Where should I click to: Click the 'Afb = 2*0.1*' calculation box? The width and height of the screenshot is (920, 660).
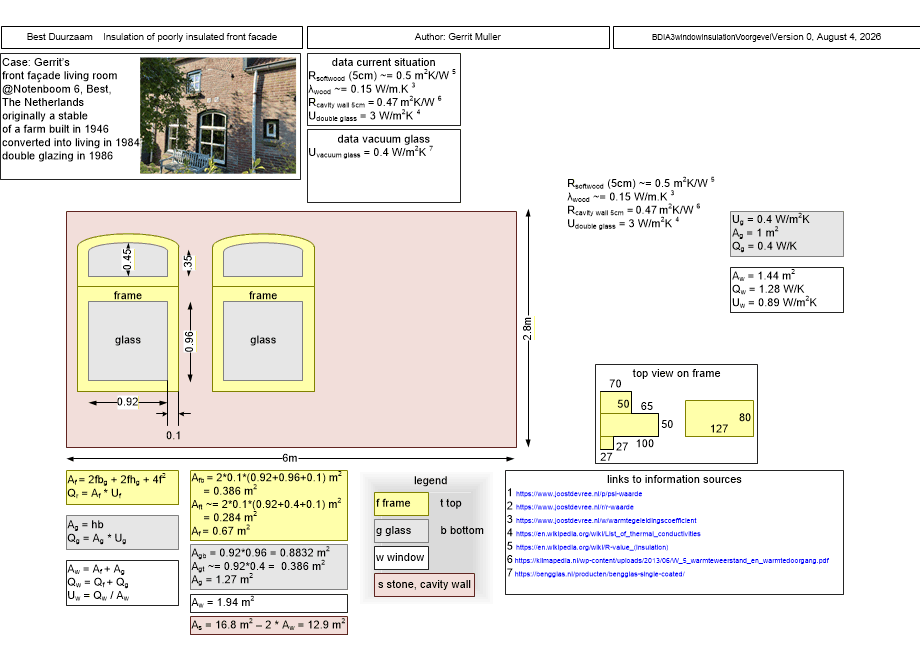point(269,505)
